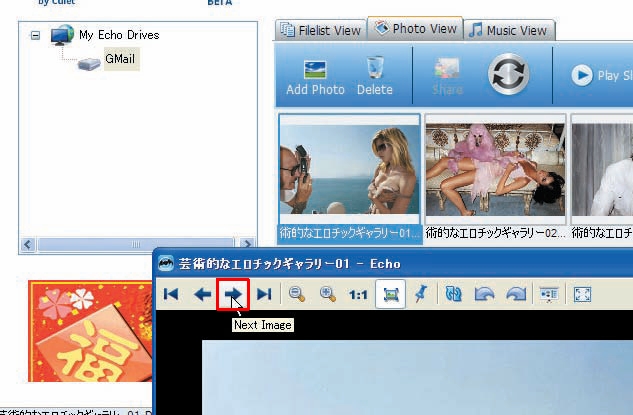Viewport: 633px width, 415px height.
Task: Click the tree panel scroll left arrow
Action: 28,244
